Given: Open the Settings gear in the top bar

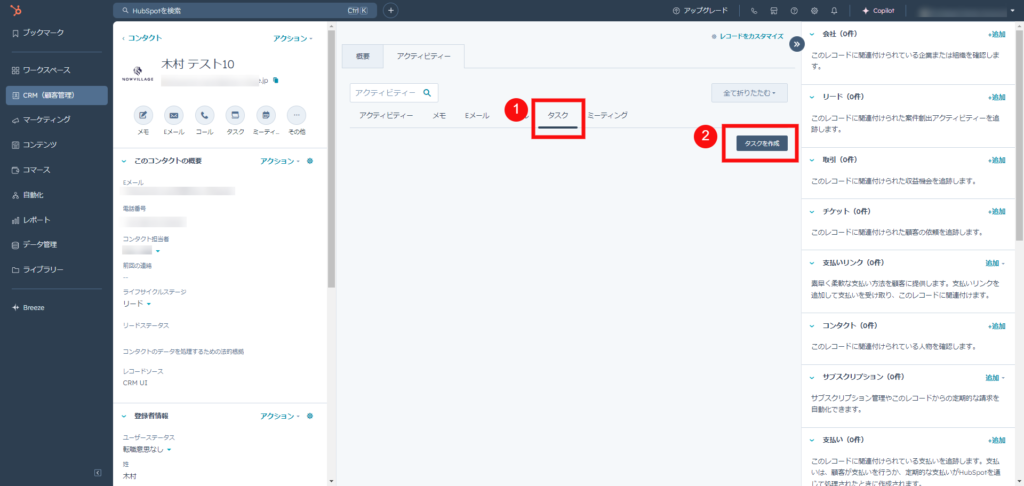Looking at the screenshot, I should (x=814, y=10).
